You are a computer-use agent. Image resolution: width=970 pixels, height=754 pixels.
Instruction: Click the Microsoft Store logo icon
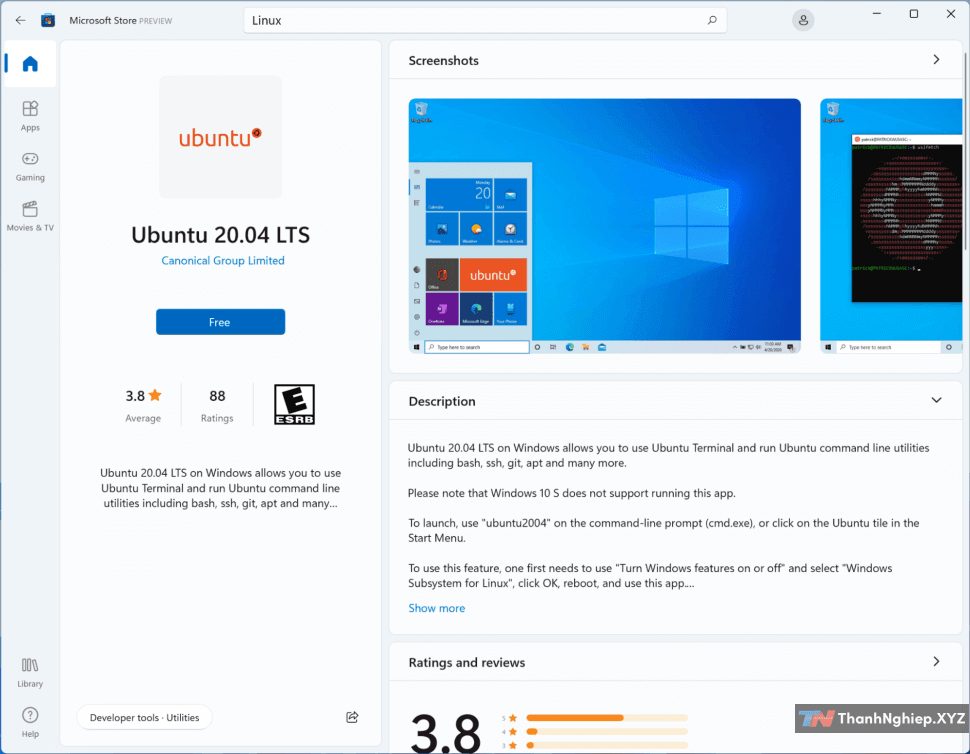click(48, 20)
